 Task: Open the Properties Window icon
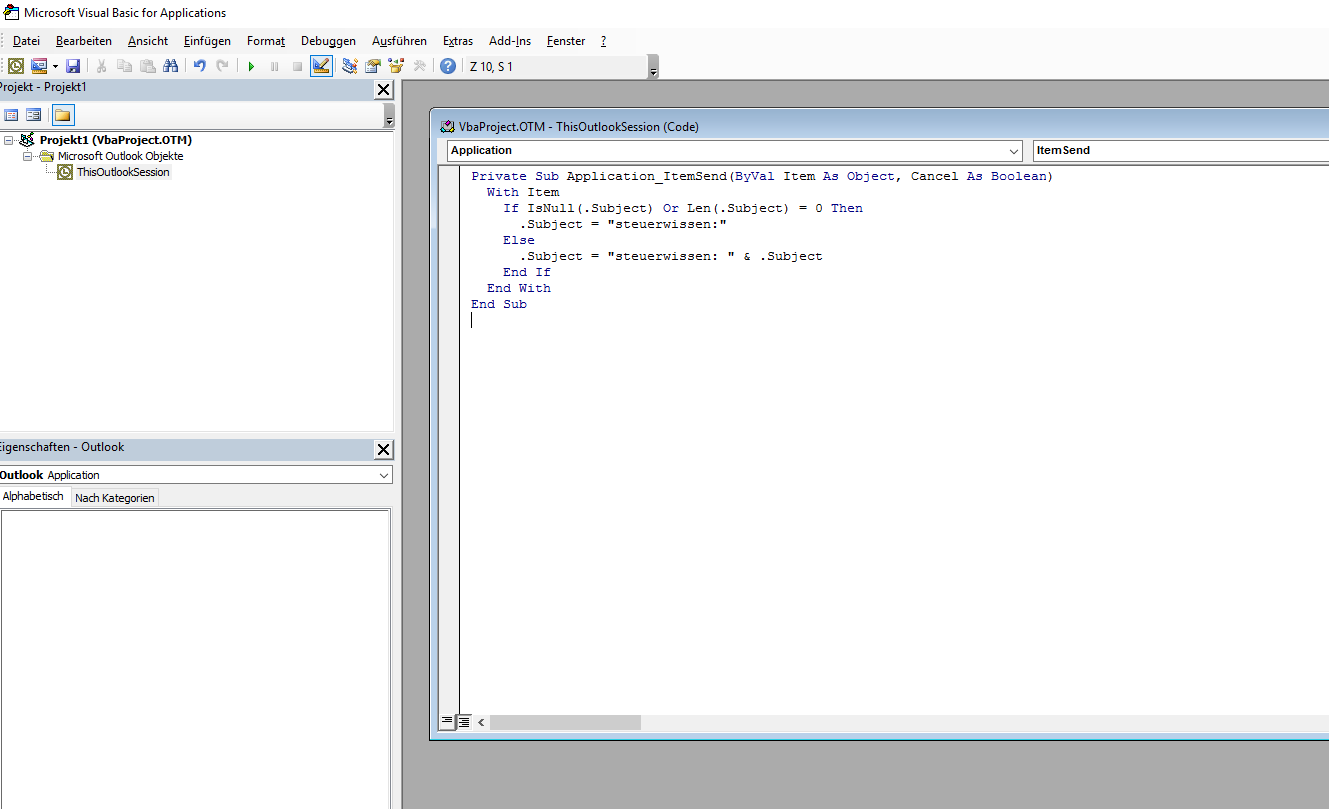tap(372, 66)
